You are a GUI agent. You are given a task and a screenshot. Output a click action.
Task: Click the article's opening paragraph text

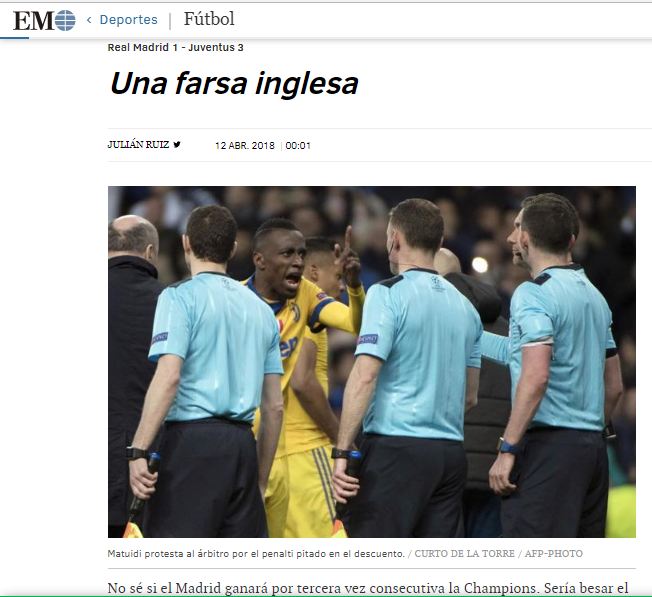(x=368, y=588)
